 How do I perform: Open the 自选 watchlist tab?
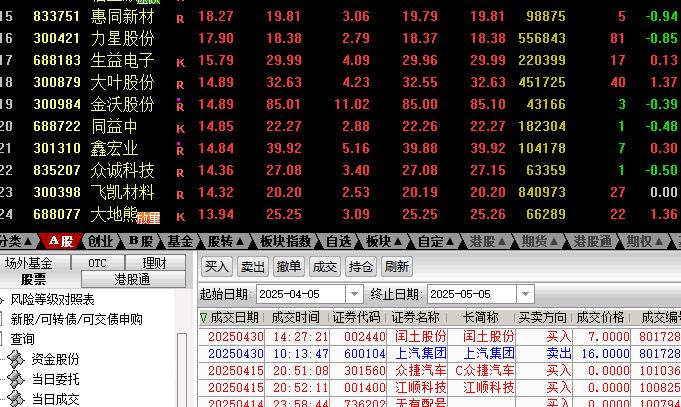pos(338,241)
